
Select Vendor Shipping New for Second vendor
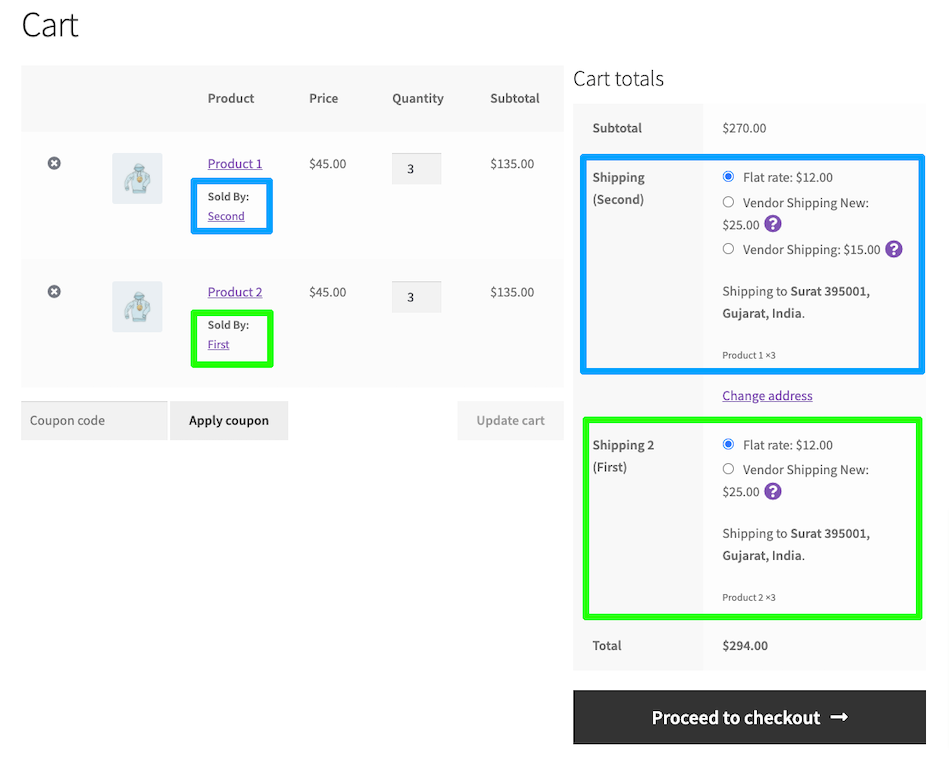(x=728, y=202)
